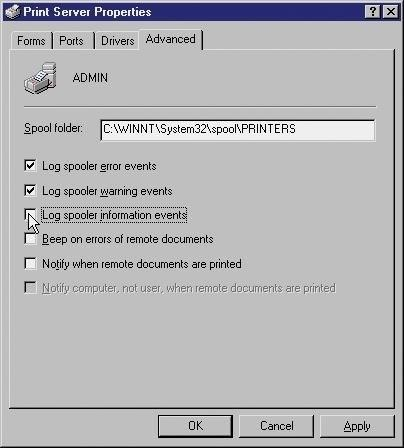Close the Print Server Properties dialog
This screenshot has height=448, width=404.
(391, 12)
